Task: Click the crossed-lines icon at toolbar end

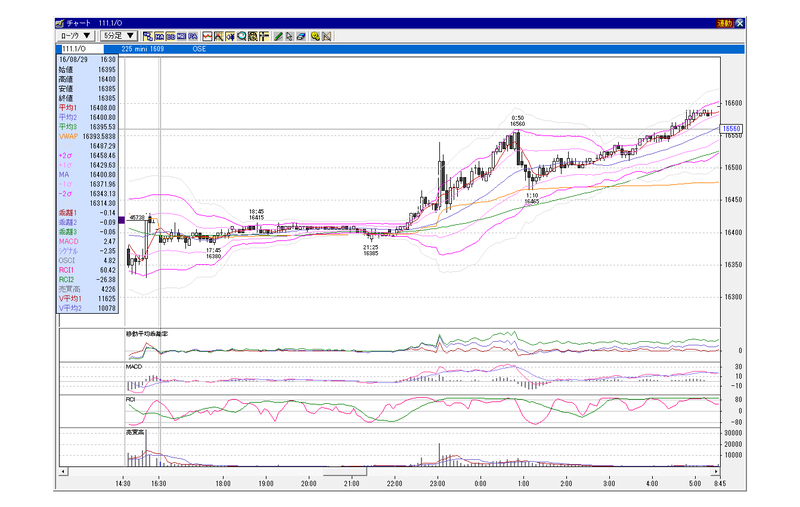Action: [327, 36]
